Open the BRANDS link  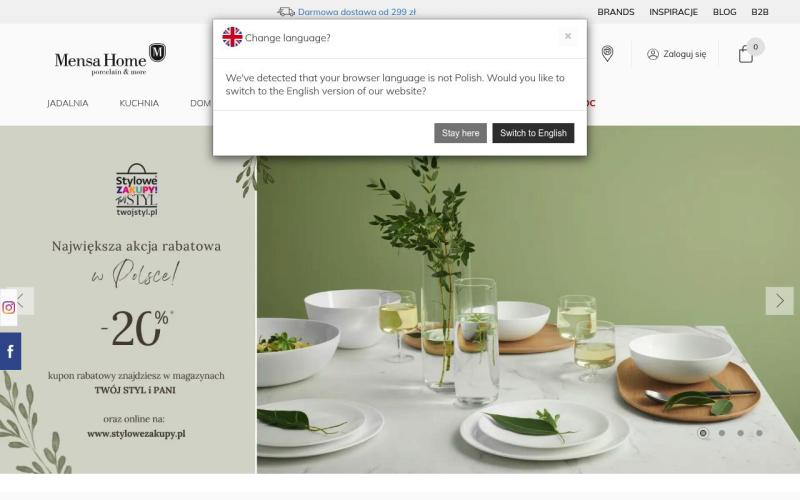[x=616, y=12]
